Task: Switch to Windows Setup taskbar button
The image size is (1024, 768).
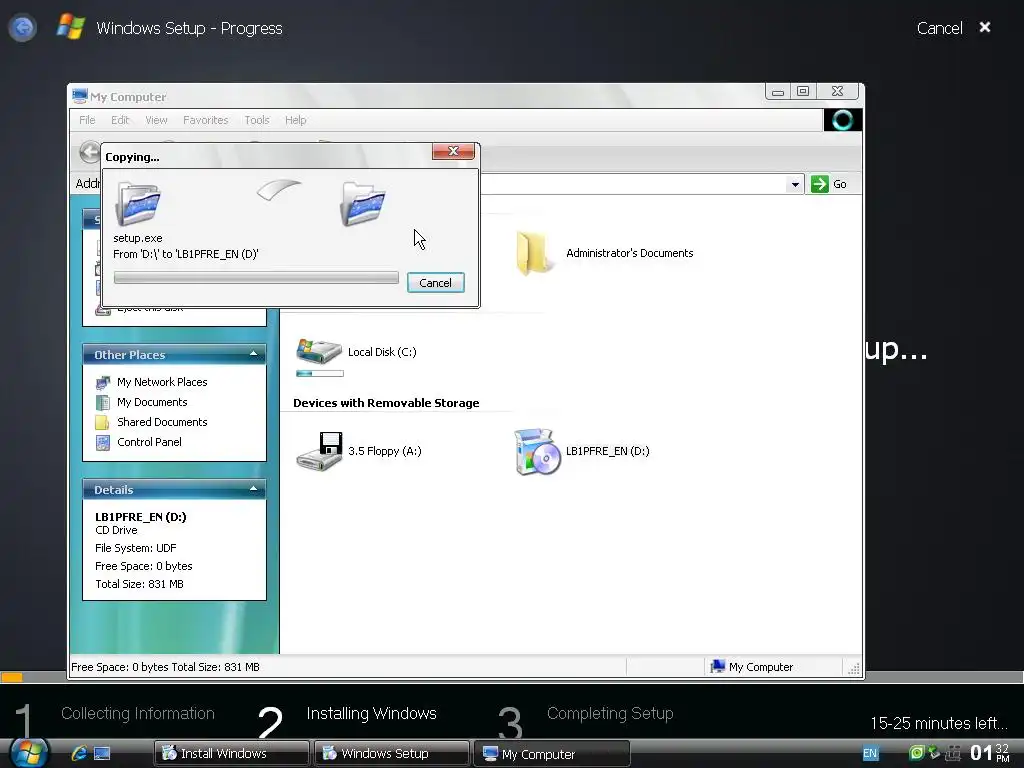Action: coord(391,753)
